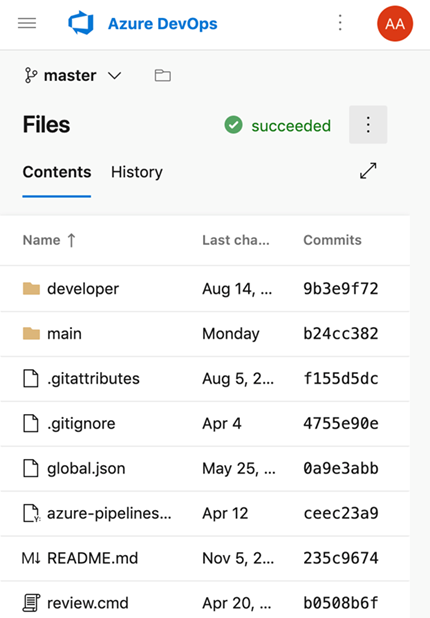
Task: Click the Apr 4 date cell
Action: coord(222,424)
